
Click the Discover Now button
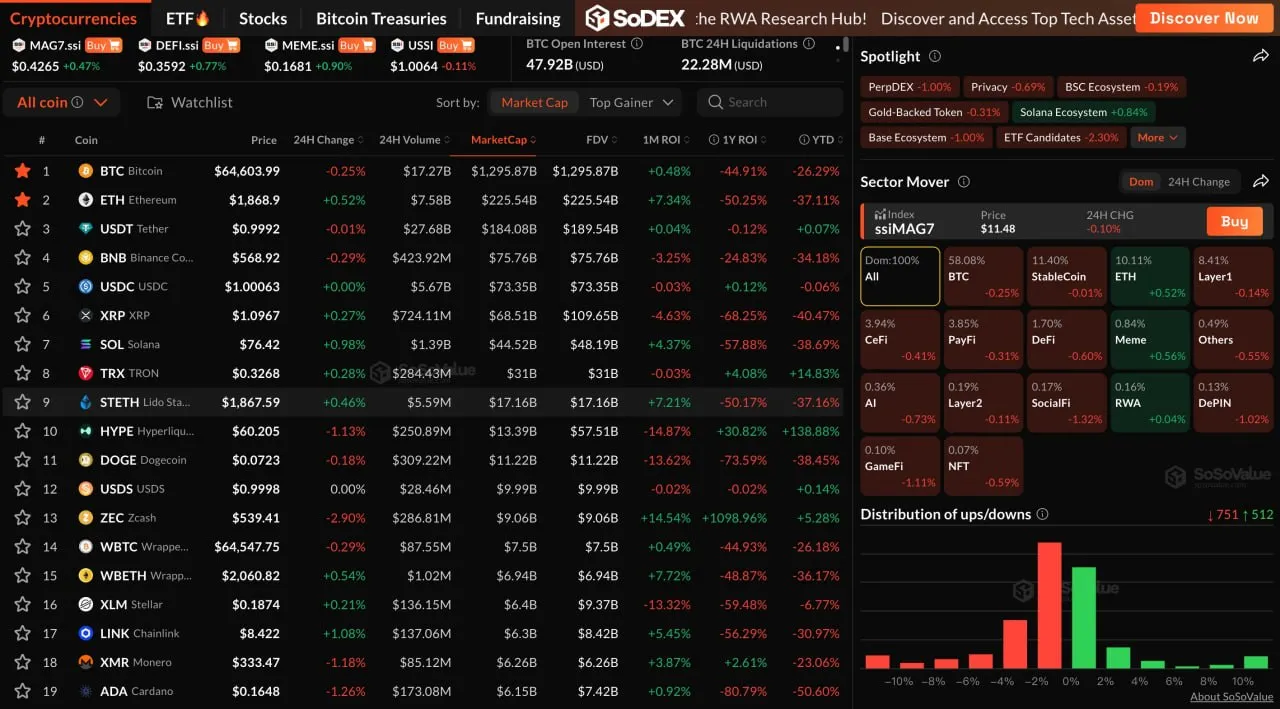1204,18
